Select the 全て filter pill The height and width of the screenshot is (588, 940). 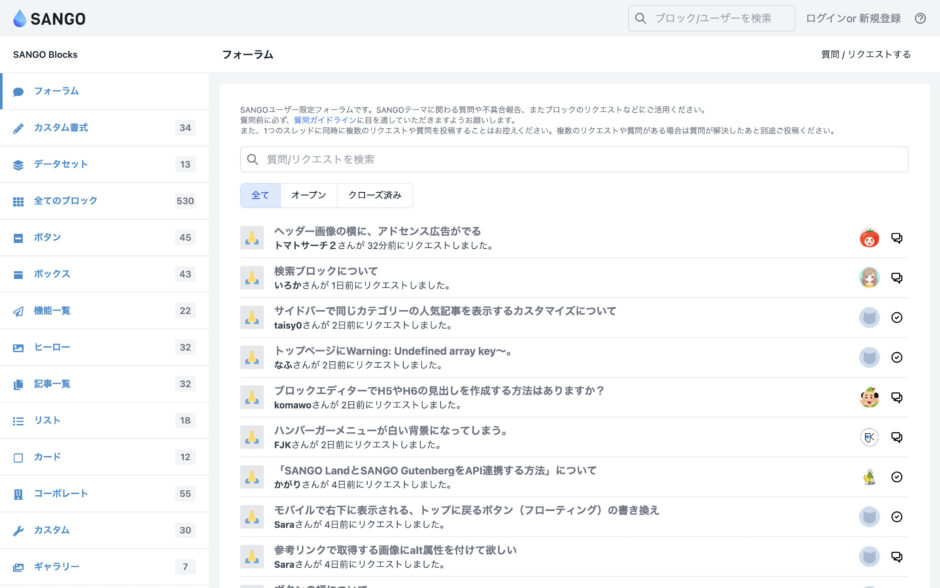coord(260,195)
